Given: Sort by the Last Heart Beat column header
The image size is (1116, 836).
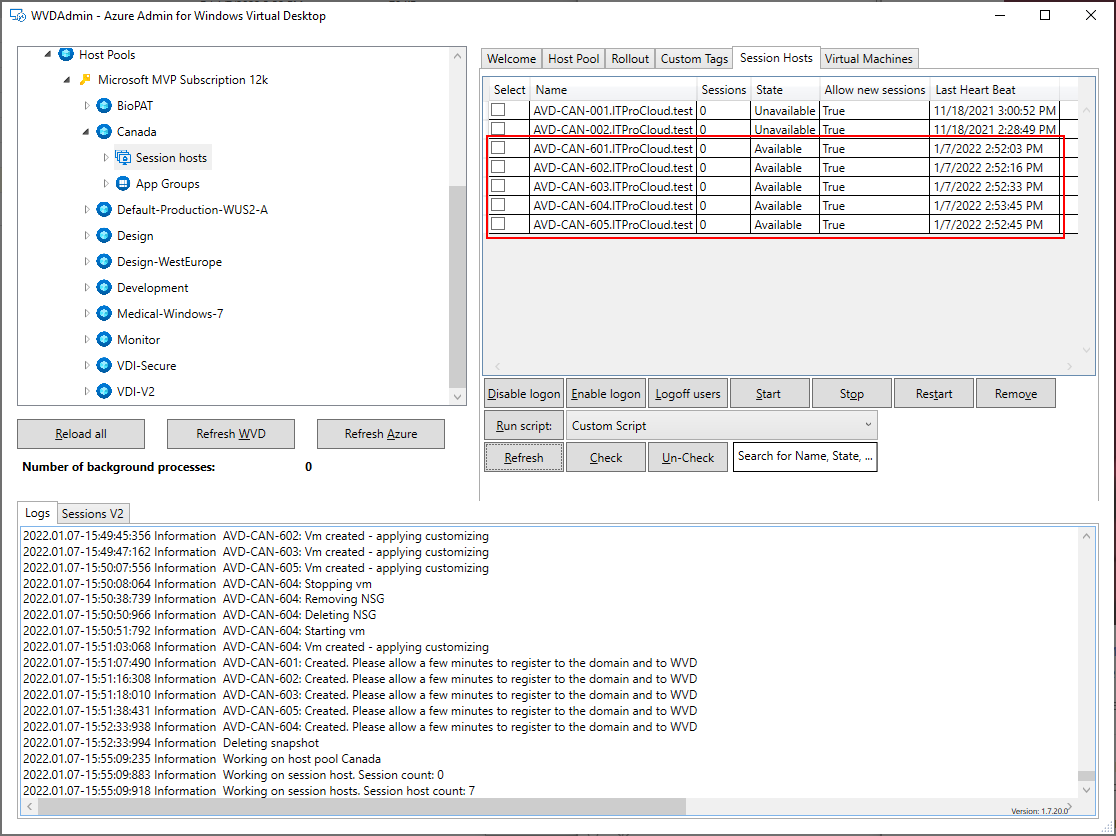Looking at the screenshot, I should click(x=995, y=90).
